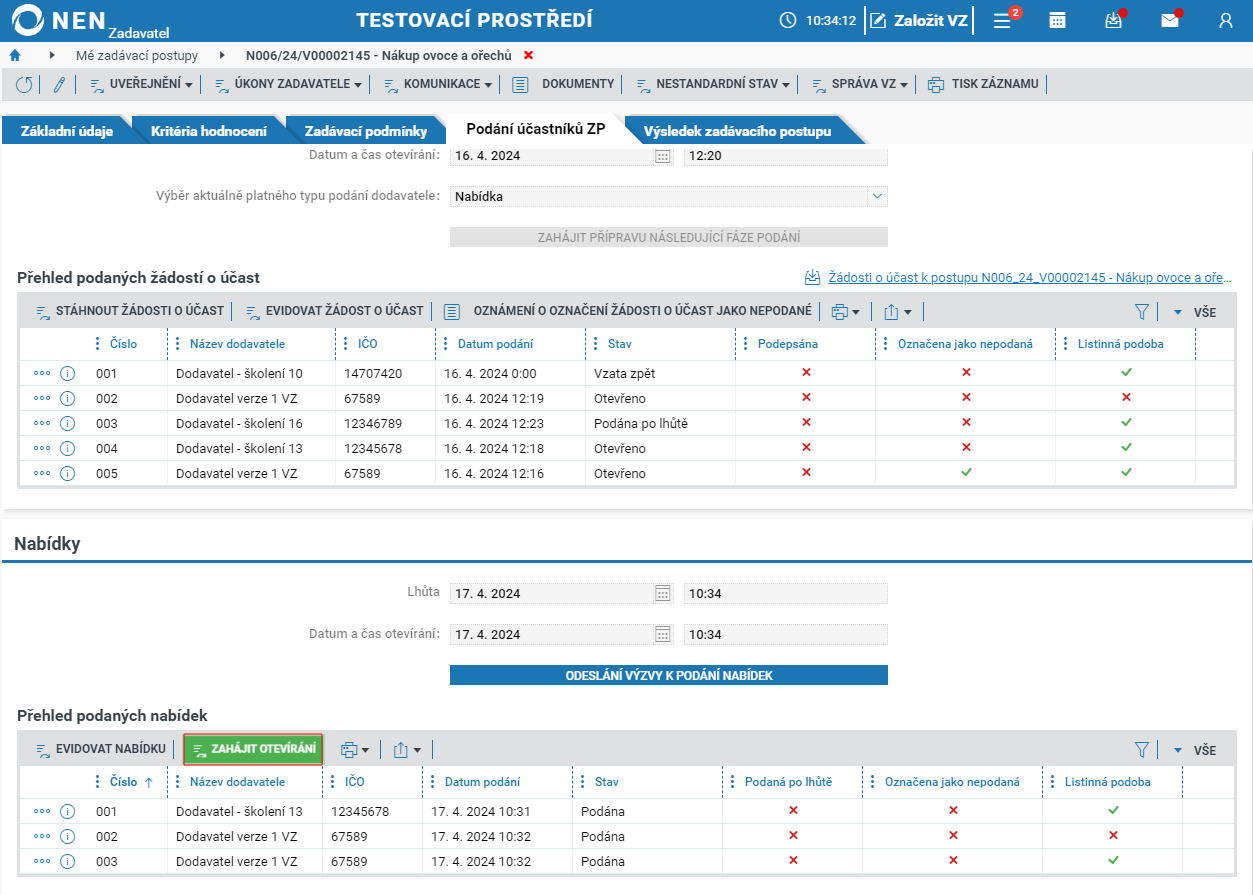Open the KOMUNIKACE menu

[438, 84]
